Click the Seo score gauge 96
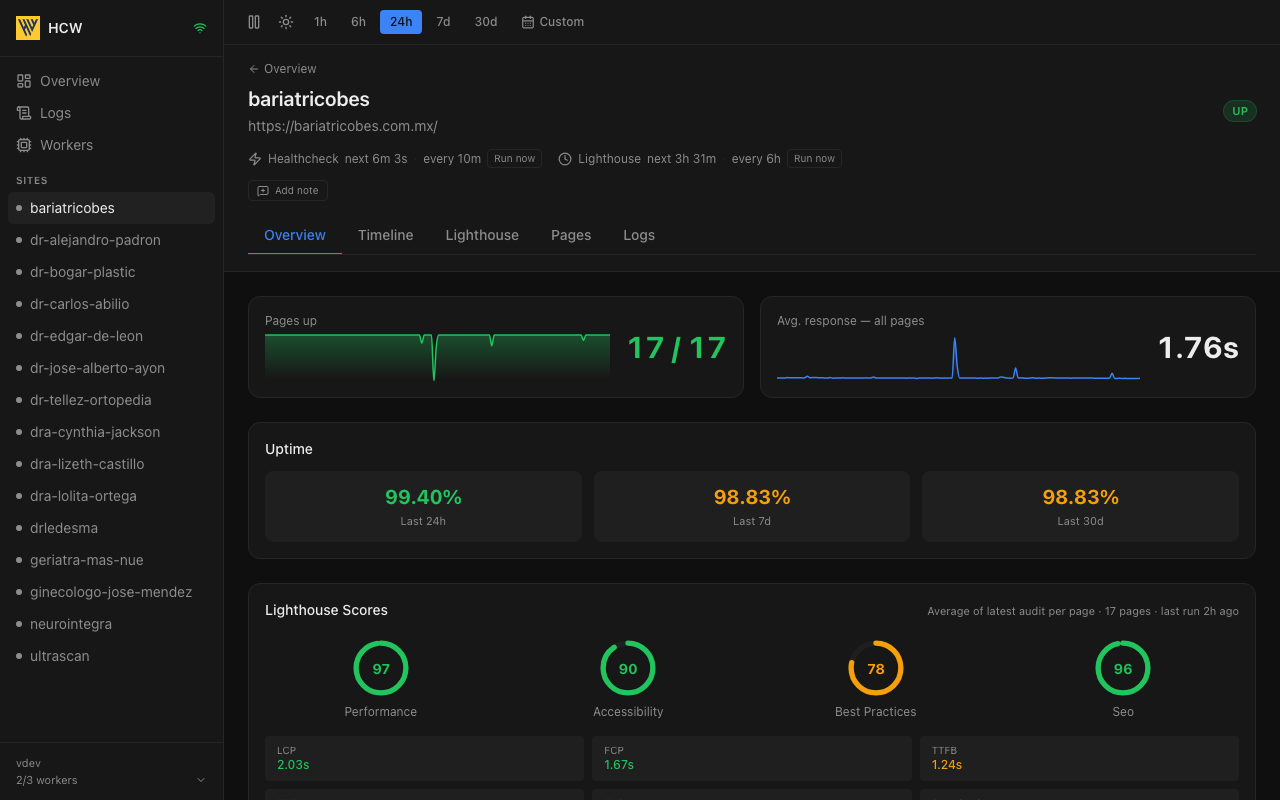The height and width of the screenshot is (800, 1280). pos(1123,668)
